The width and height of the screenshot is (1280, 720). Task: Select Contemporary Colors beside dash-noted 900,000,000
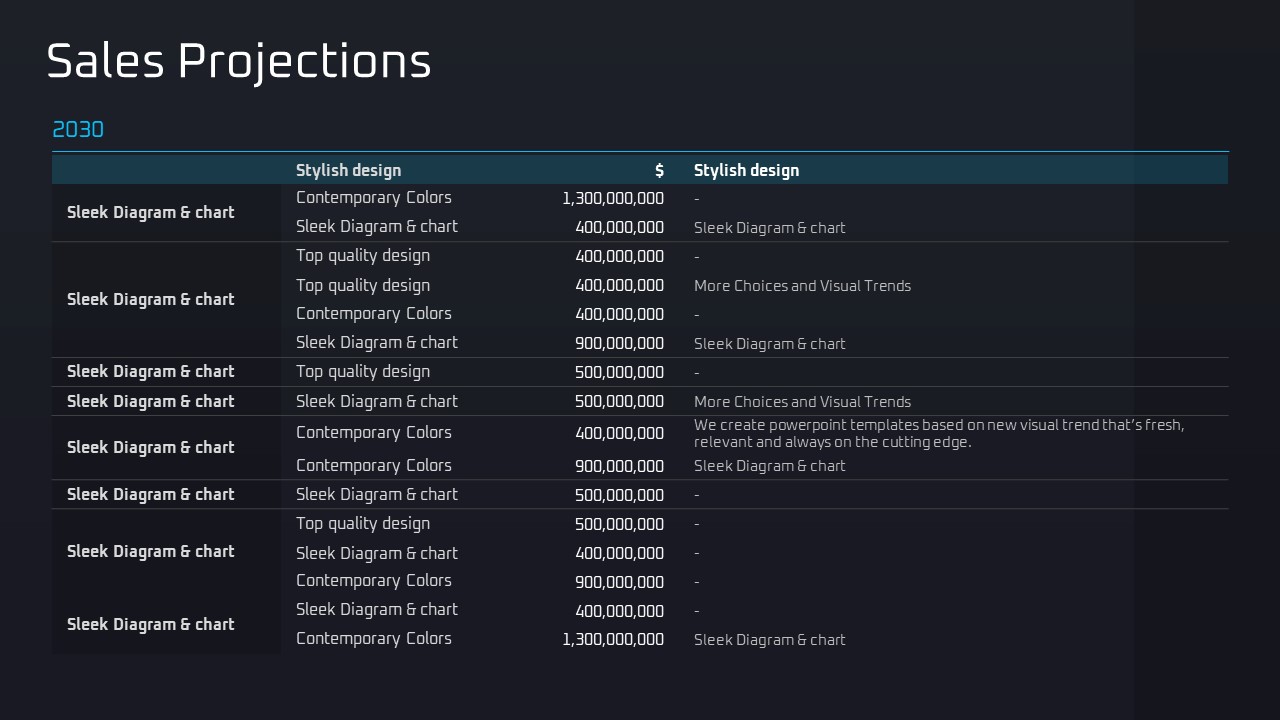click(374, 581)
